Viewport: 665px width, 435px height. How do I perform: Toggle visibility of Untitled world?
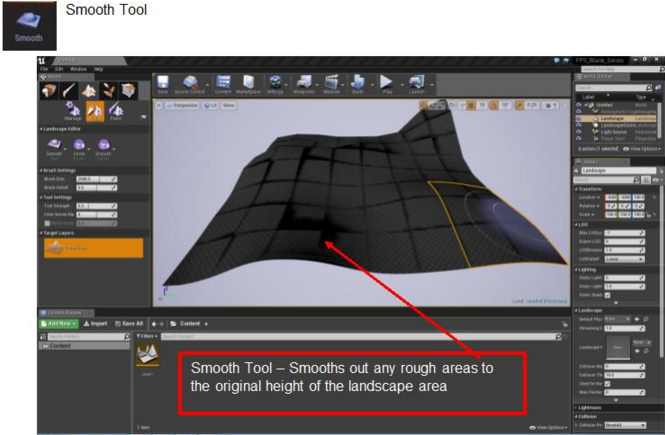coord(579,105)
